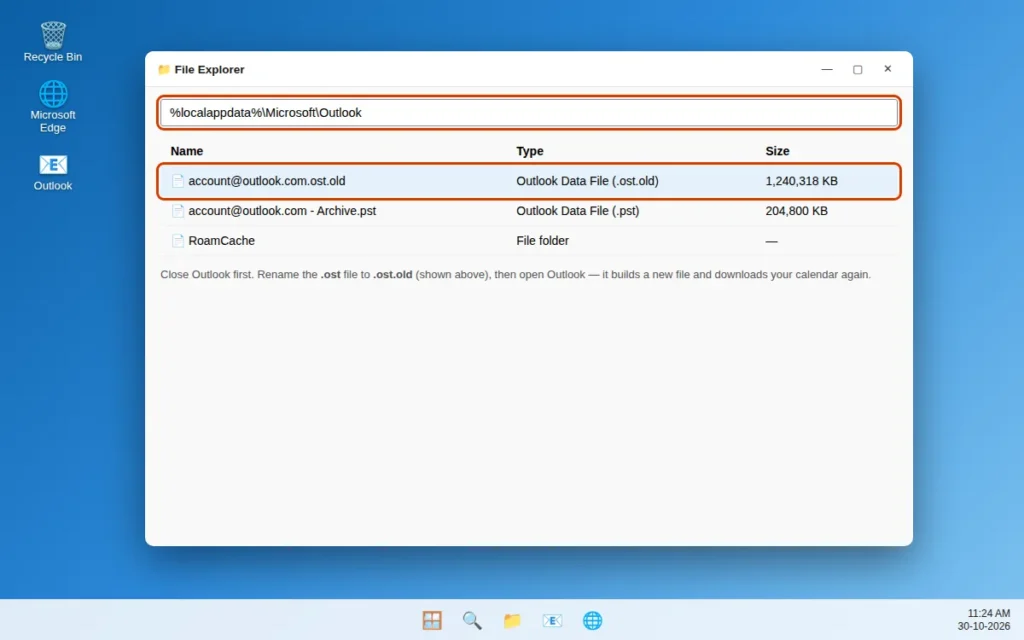
Task: Select the RoamCache folder name
Action: (221, 241)
